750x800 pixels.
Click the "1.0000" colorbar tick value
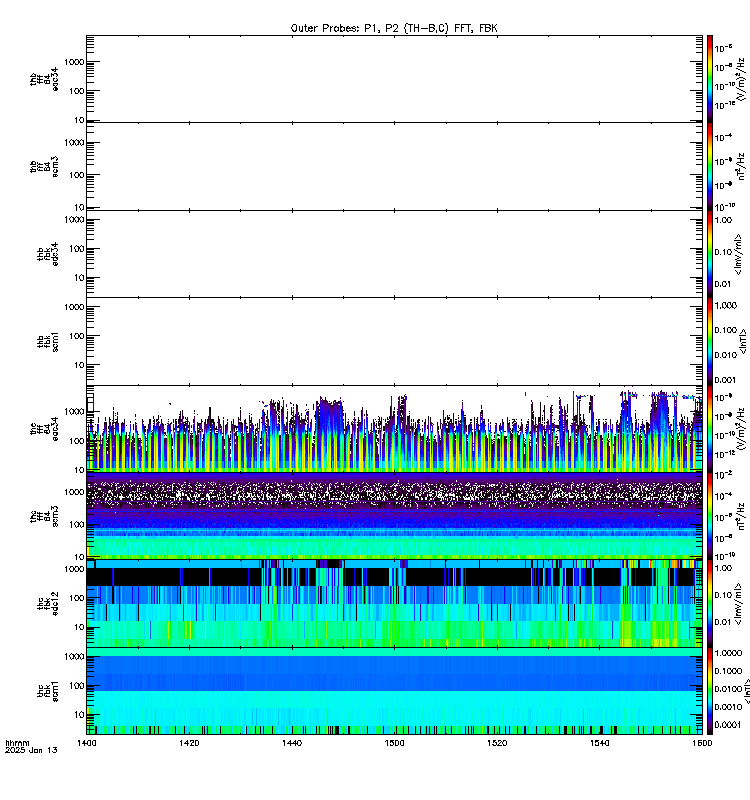[728, 653]
